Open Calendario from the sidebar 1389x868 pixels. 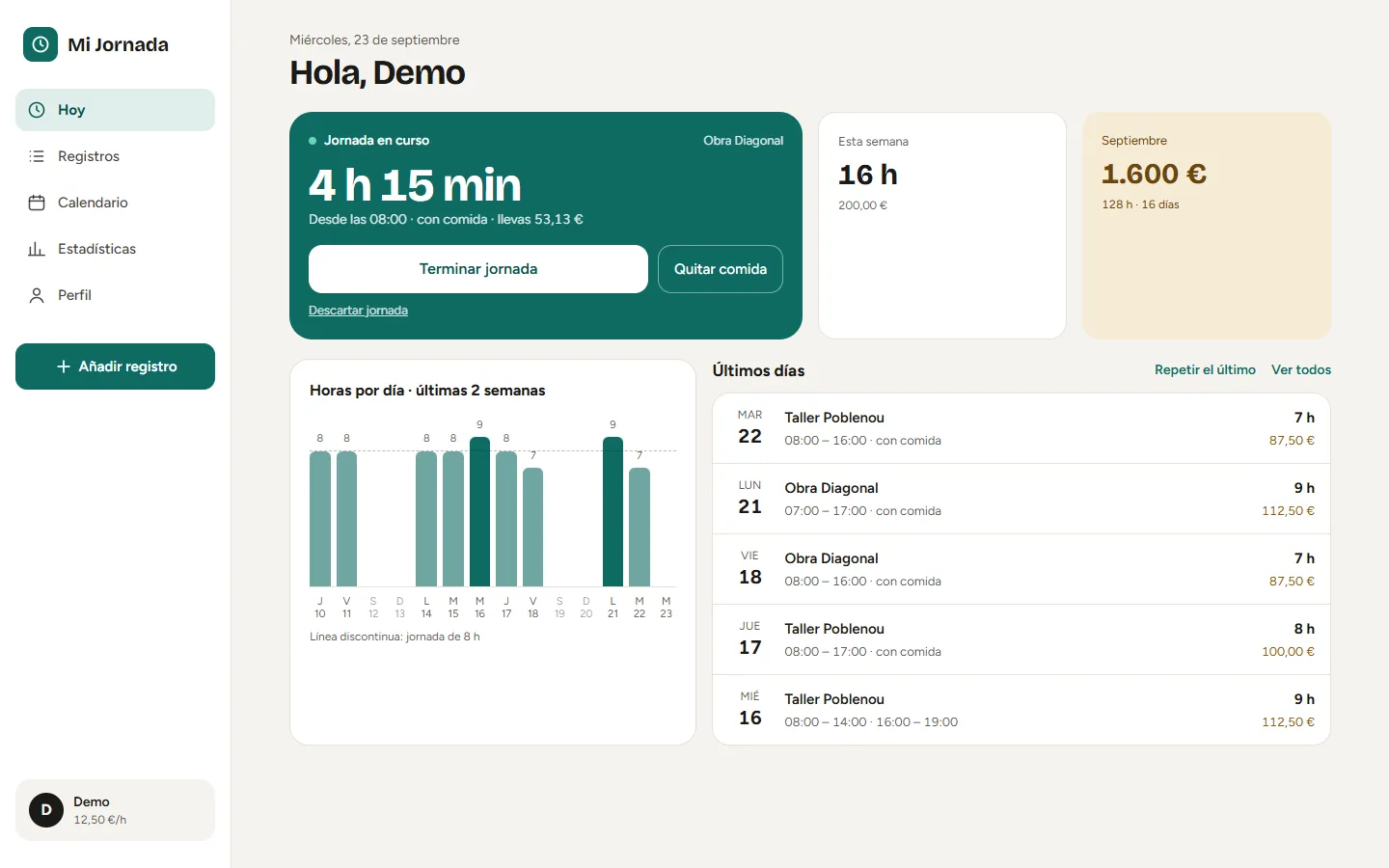pos(115,203)
